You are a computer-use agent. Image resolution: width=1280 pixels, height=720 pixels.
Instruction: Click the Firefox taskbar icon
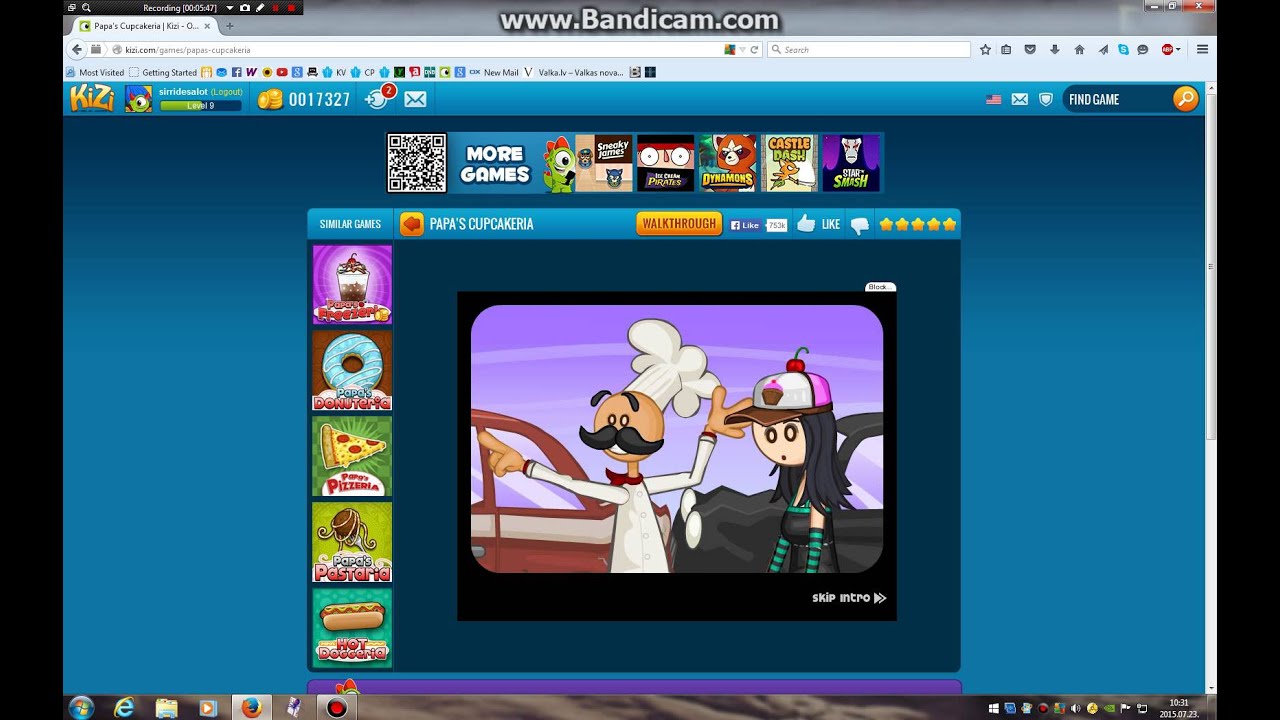[251, 707]
